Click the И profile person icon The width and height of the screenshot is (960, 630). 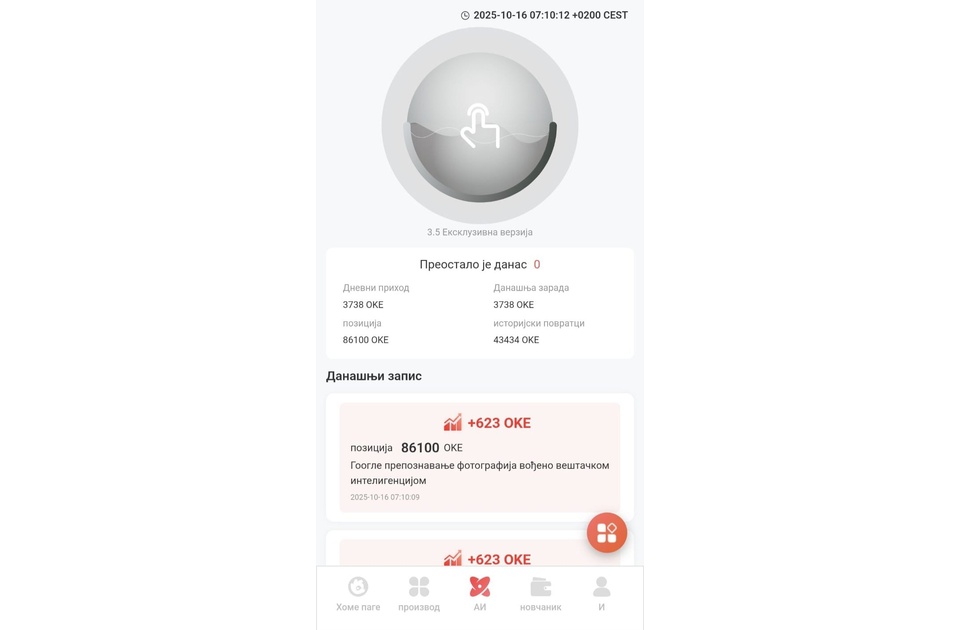[601, 587]
